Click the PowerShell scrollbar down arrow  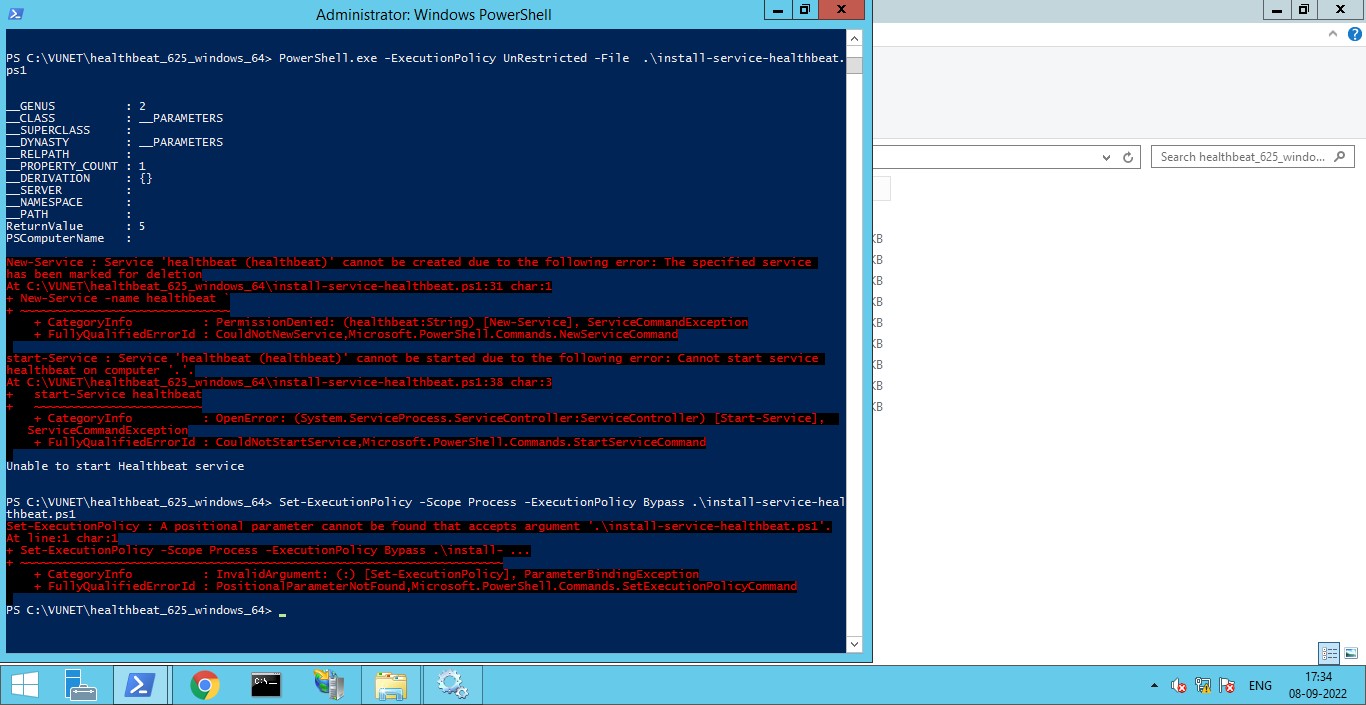(x=854, y=645)
